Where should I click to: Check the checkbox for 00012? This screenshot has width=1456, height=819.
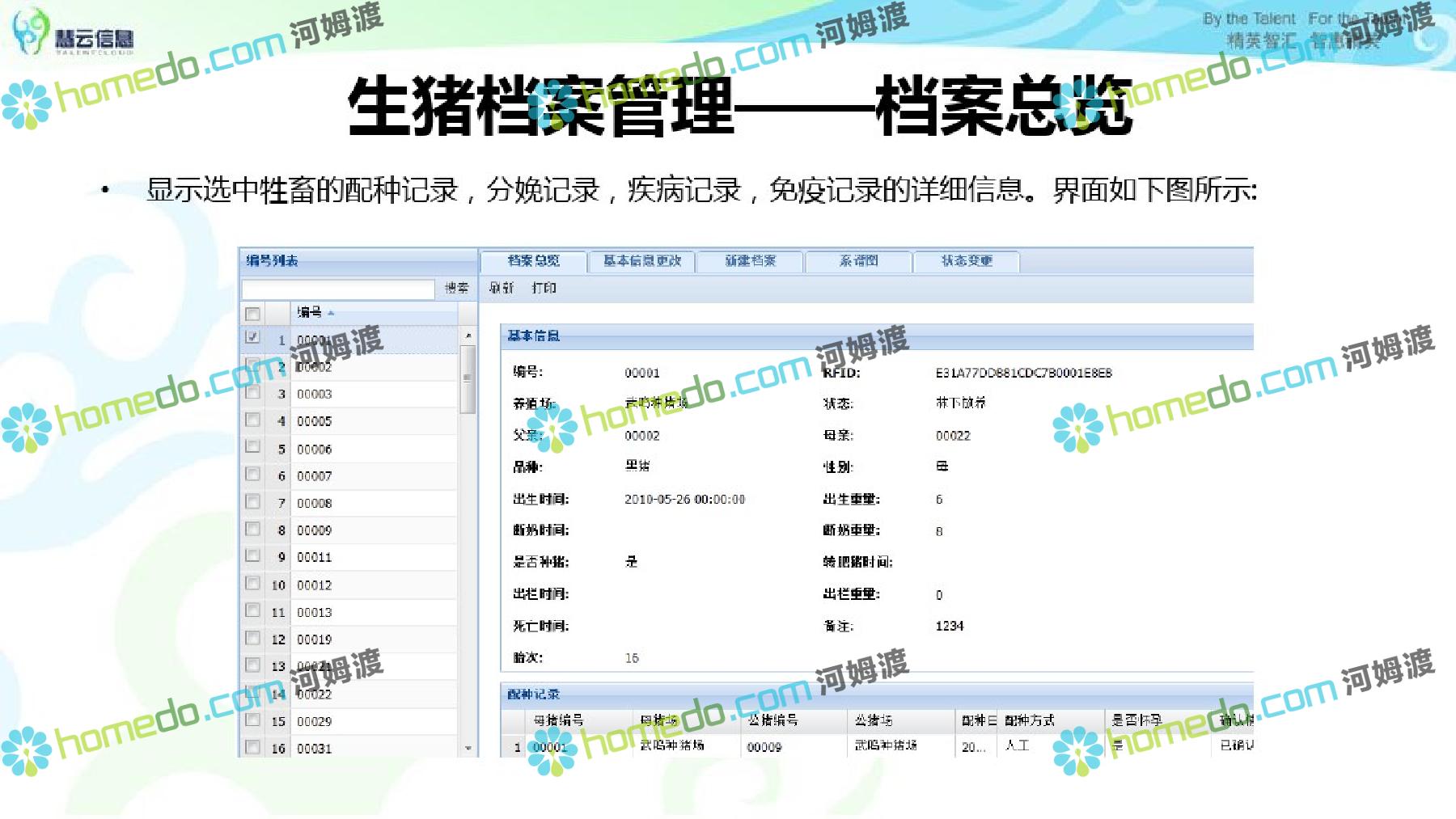pyautogui.click(x=252, y=583)
